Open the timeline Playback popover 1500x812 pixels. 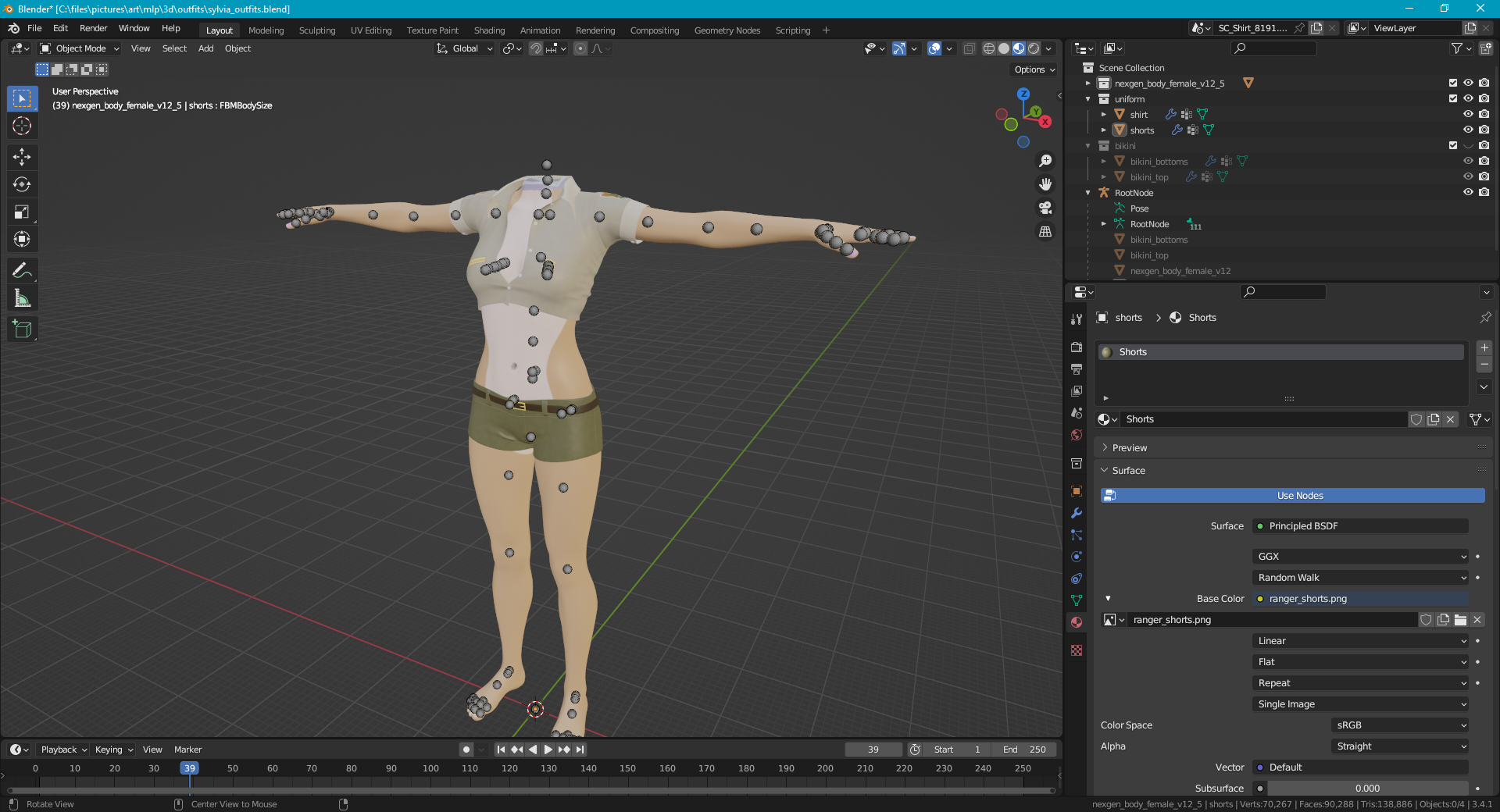tap(63, 750)
